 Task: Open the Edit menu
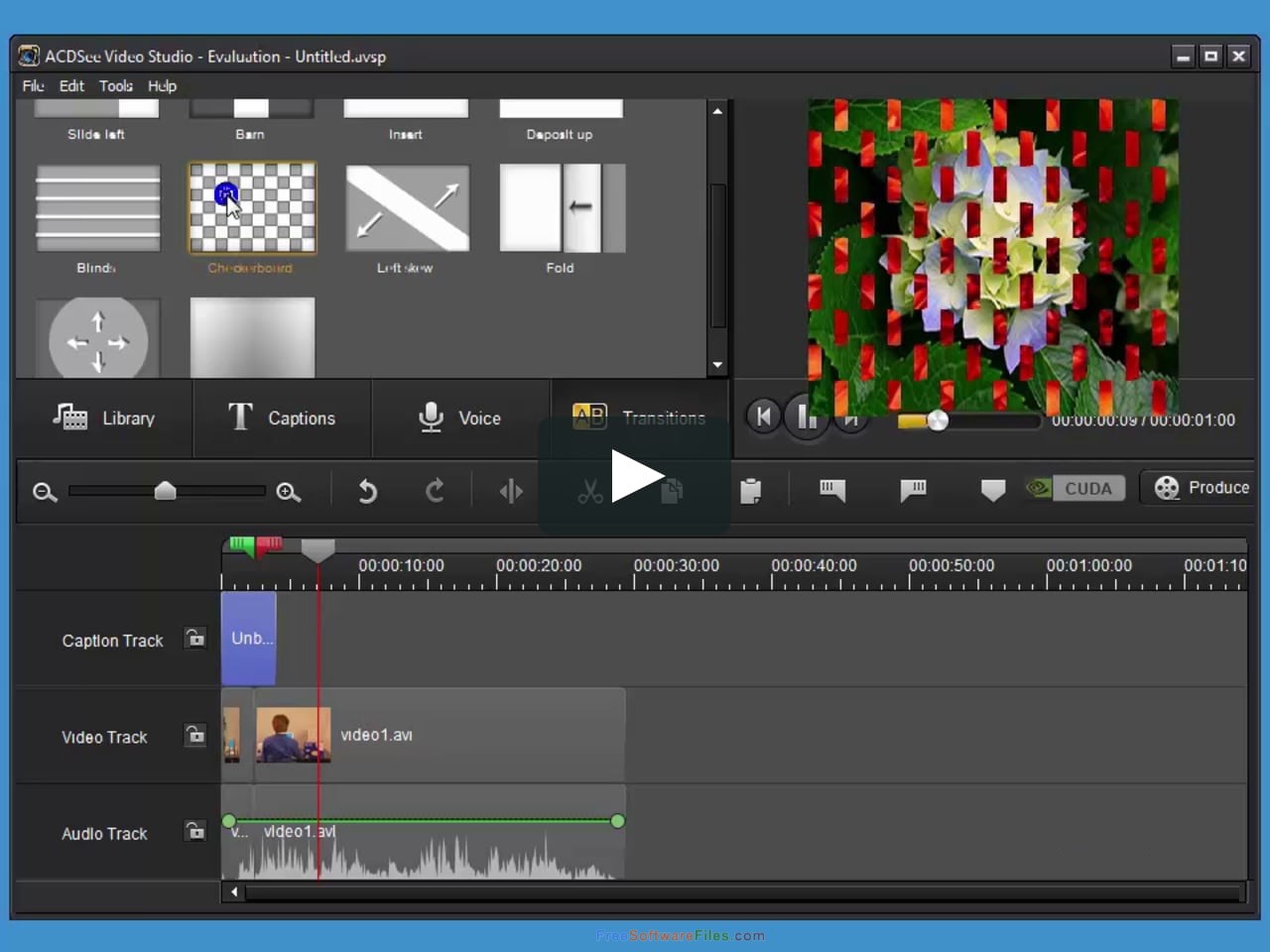[x=71, y=86]
